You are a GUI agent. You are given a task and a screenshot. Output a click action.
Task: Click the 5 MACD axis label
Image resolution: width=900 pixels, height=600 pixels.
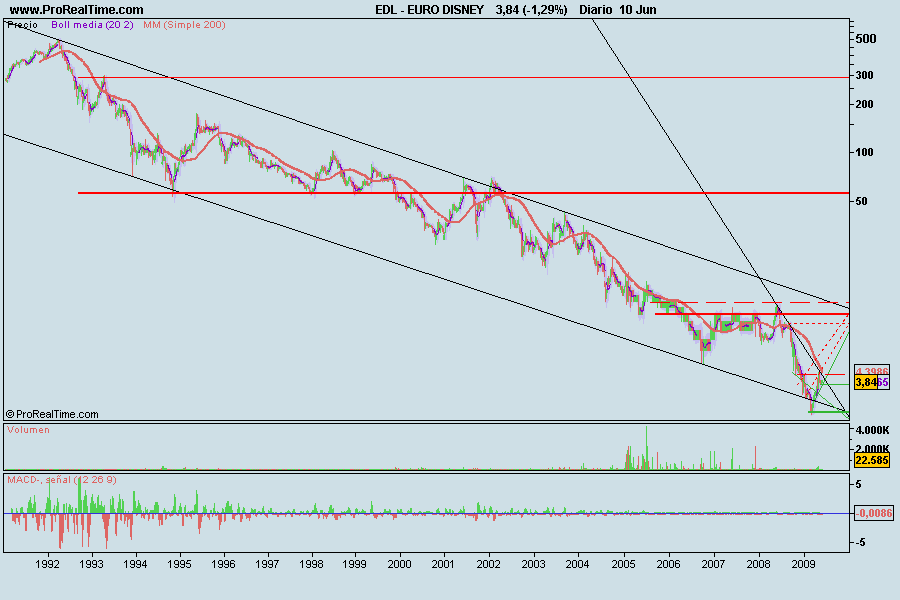point(859,485)
